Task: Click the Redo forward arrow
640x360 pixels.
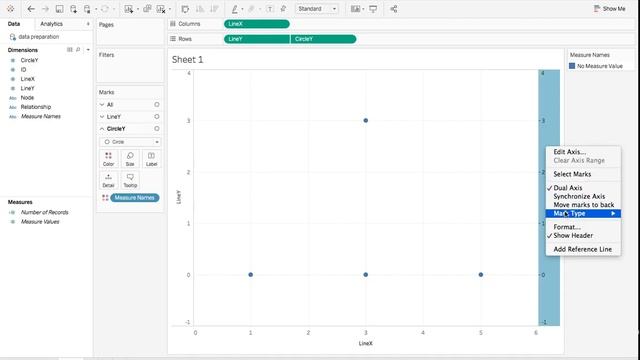Action: tap(45, 9)
